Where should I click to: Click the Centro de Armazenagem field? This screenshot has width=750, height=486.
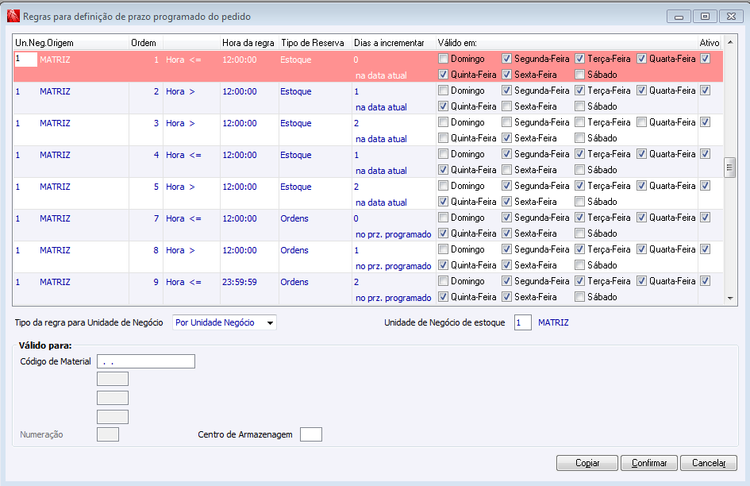(x=311, y=434)
